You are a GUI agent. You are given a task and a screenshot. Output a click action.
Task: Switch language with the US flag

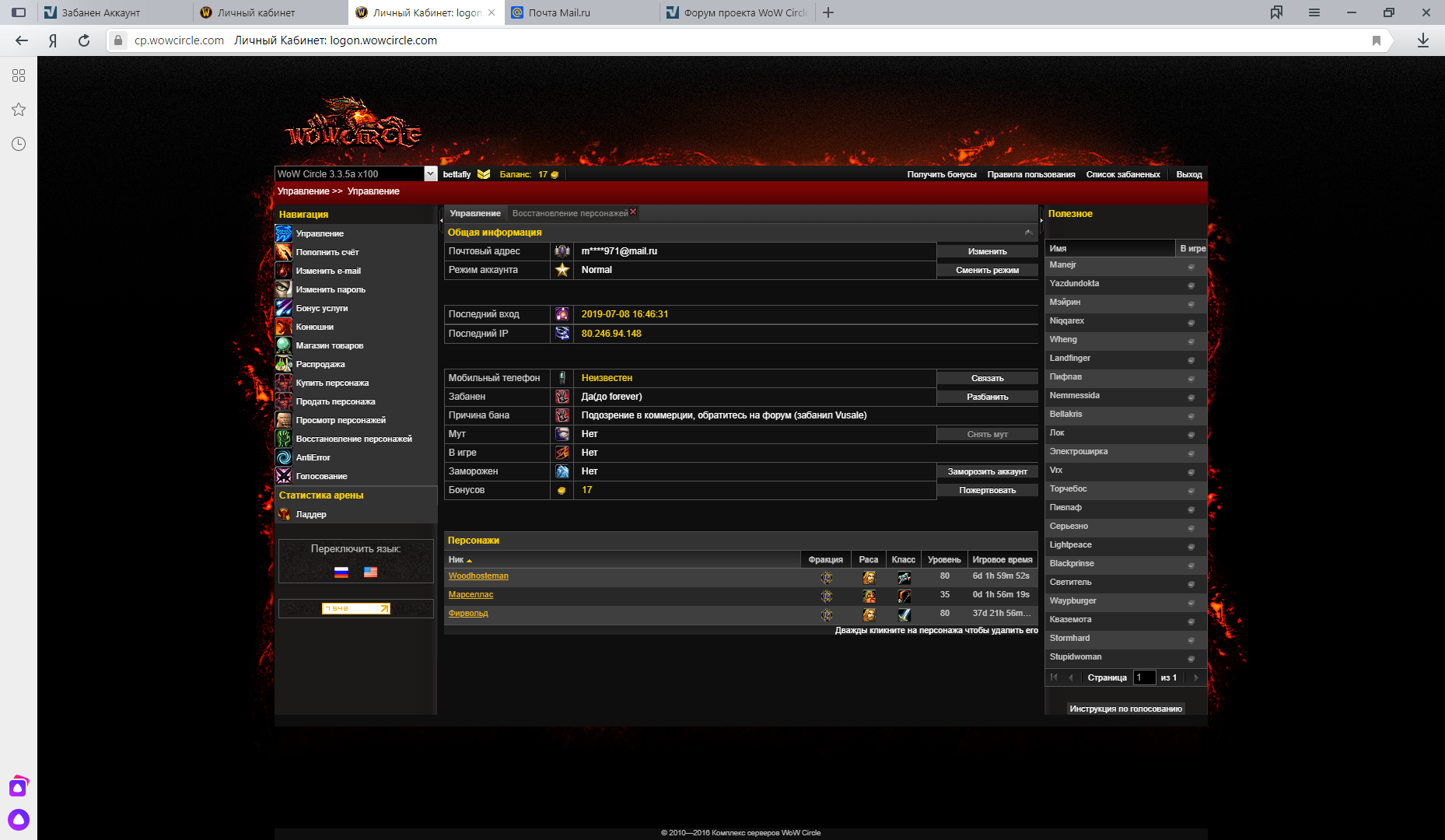click(370, 572)
